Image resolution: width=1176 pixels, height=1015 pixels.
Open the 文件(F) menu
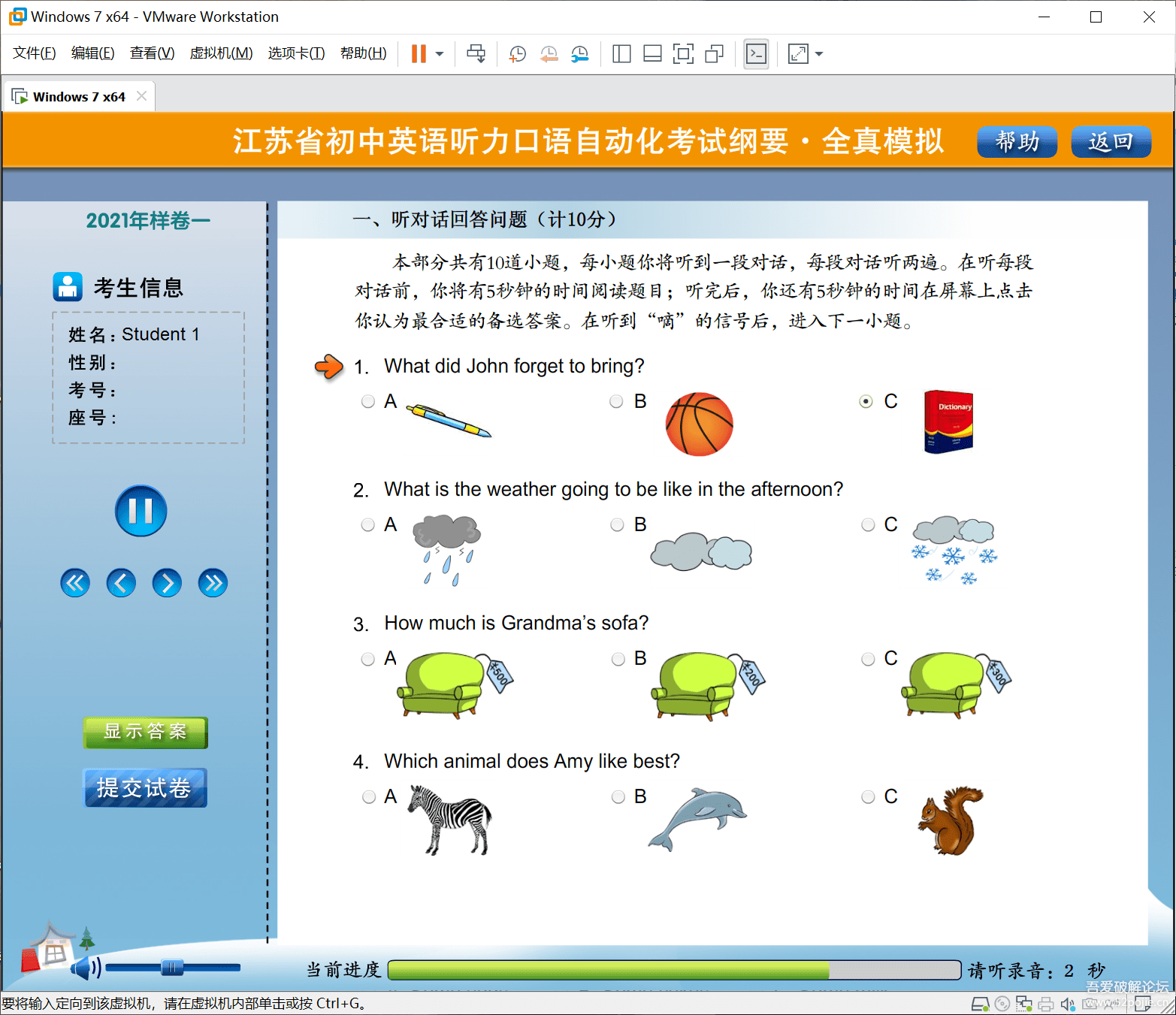pos(34,53)
